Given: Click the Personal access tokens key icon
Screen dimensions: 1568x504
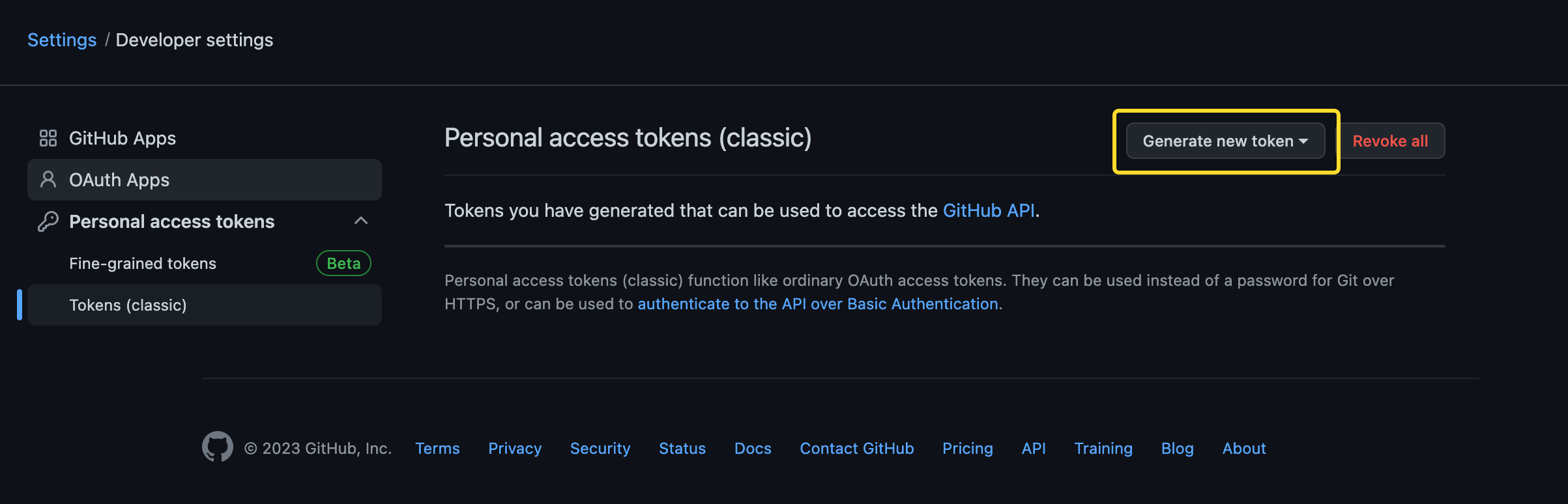Looking at the screenshot, I should click(48, 221).
